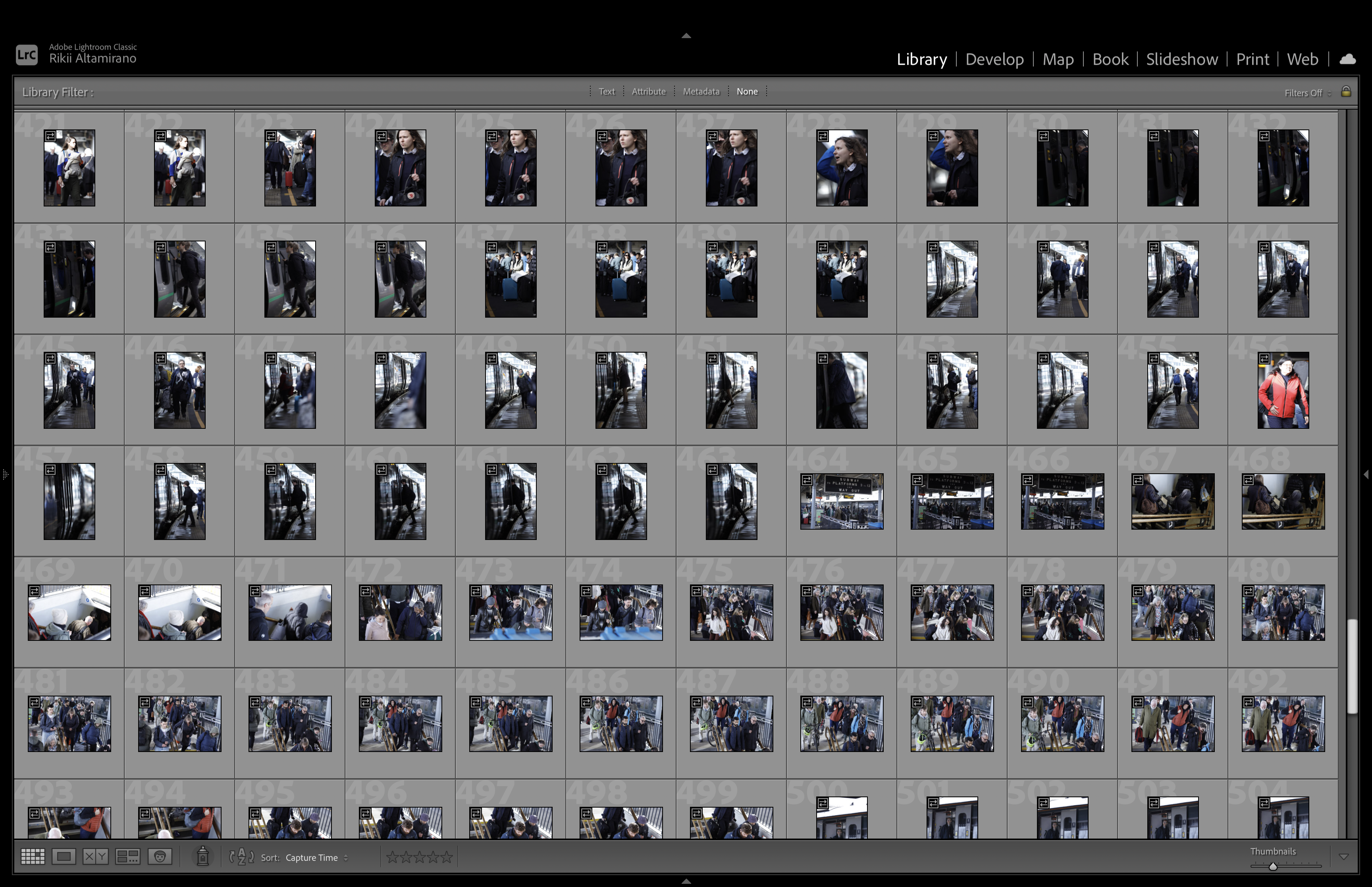Switch to Loupe view

click(64, 857)
